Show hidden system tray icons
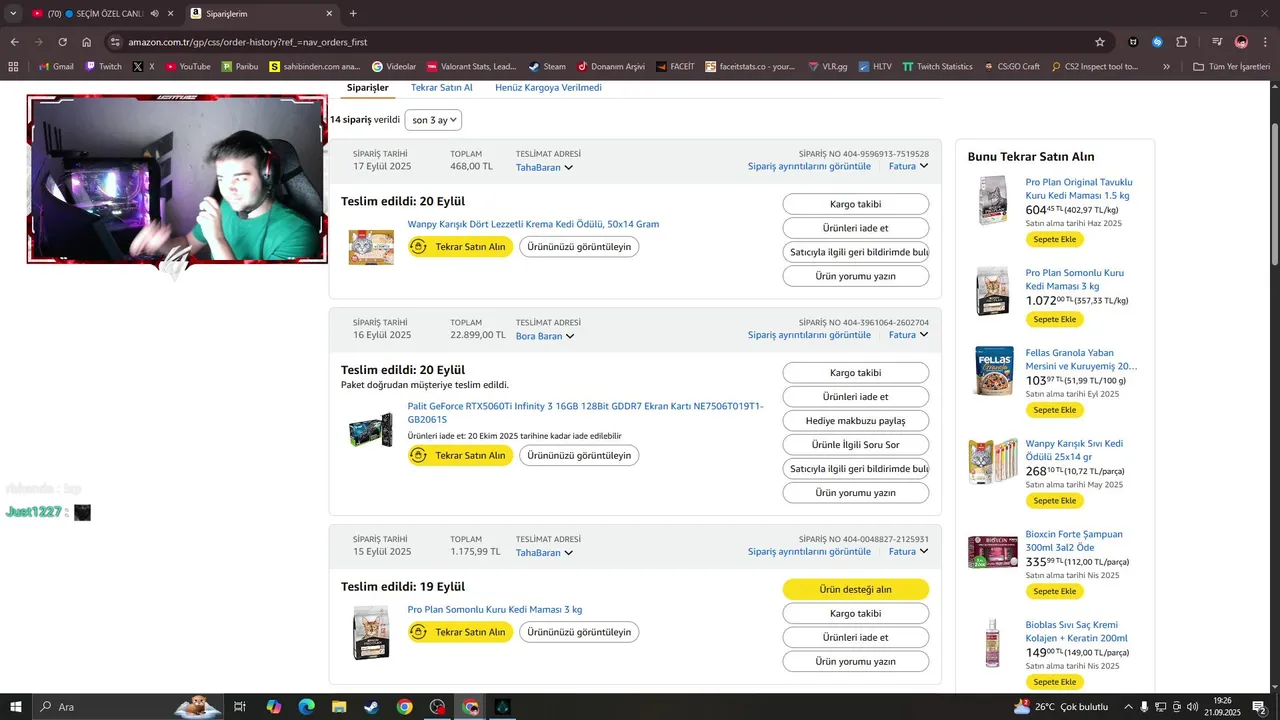 (x=1128, y=707)
